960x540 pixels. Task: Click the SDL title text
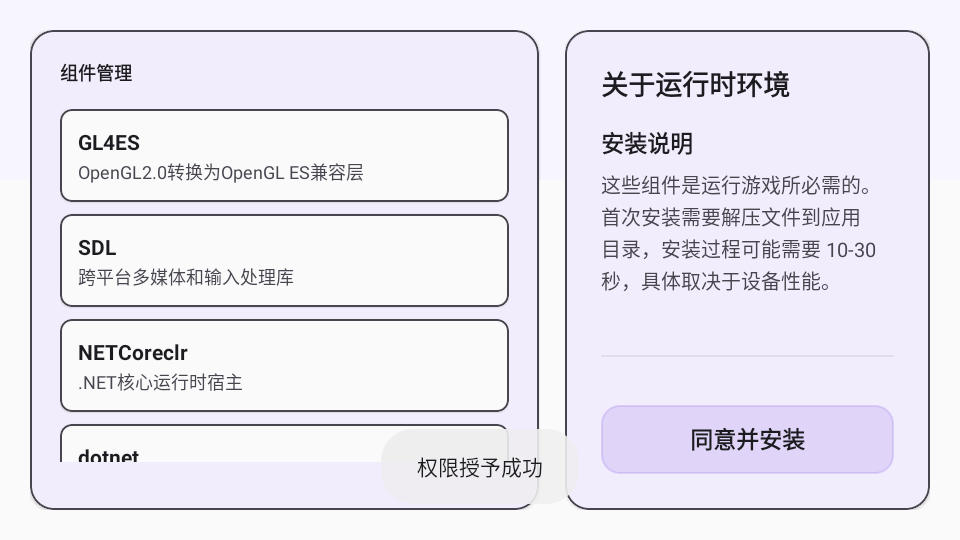coord(97,248)
